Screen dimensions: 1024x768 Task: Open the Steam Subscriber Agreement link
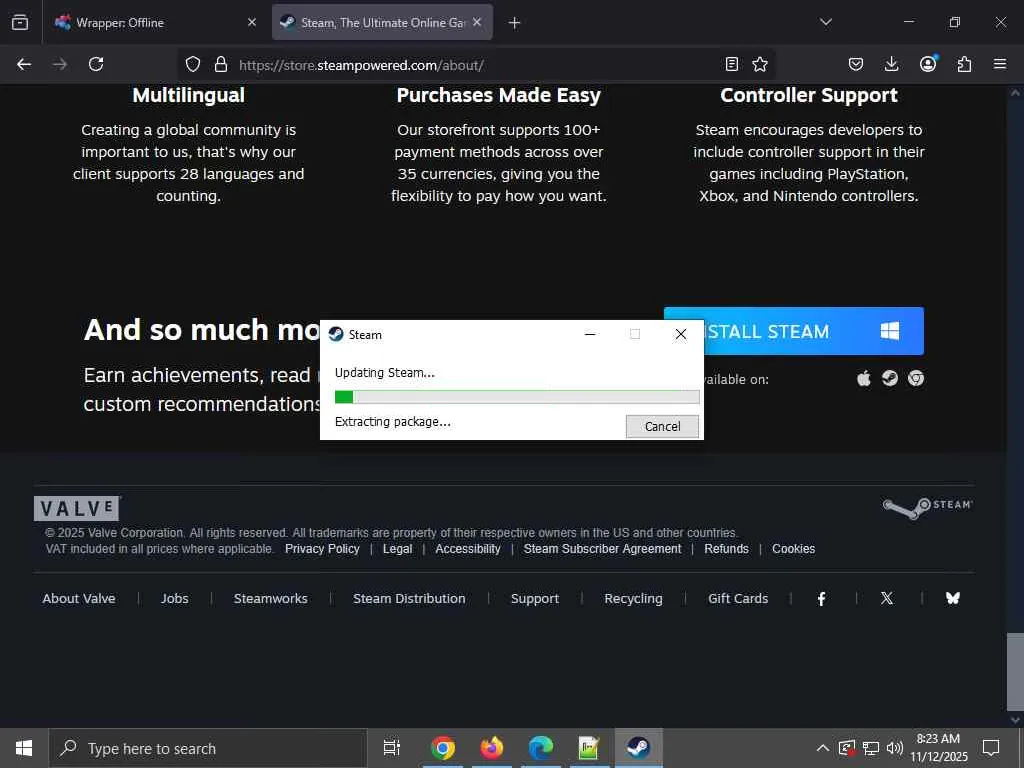click(602, 549)
